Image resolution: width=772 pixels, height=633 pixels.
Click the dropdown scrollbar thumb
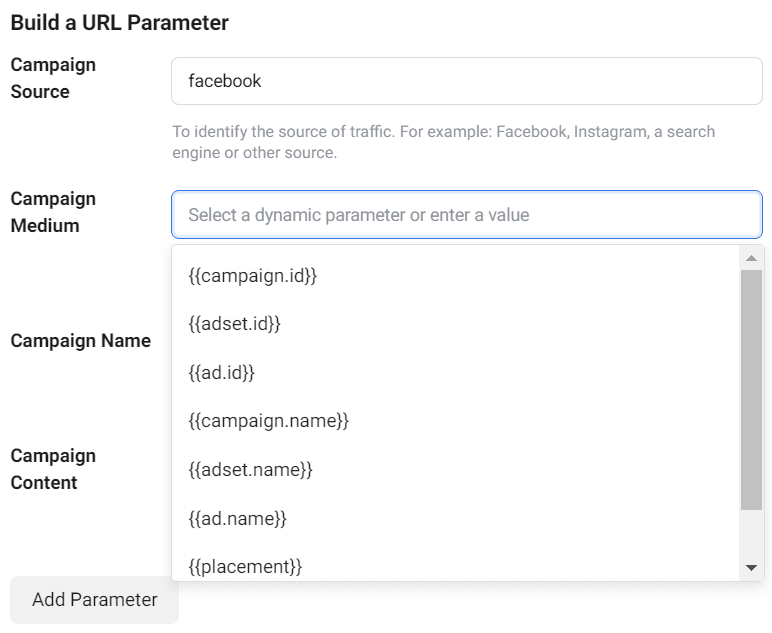click(x=751, y=390)
